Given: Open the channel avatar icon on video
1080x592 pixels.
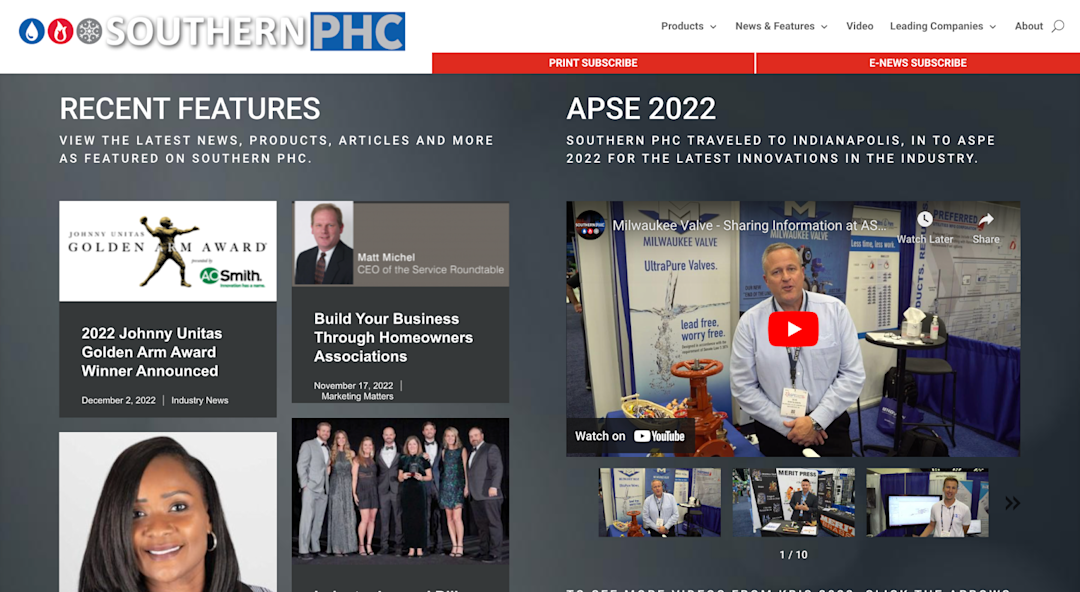Looking at the screenshot, I should click(x=590, y=225).
